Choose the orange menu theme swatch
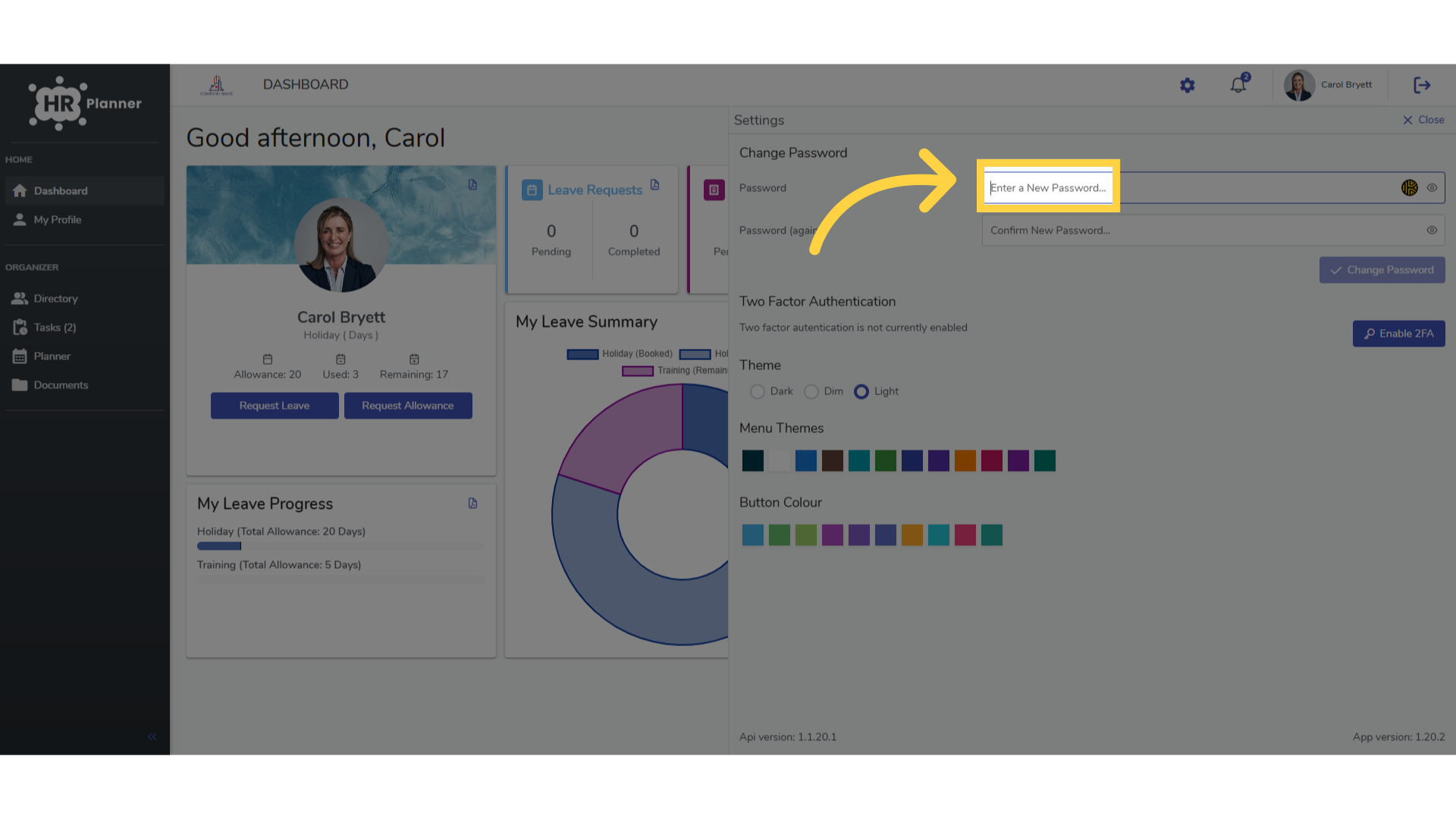The width and height of the screenshot is (1456, 819). click(965, 461)
